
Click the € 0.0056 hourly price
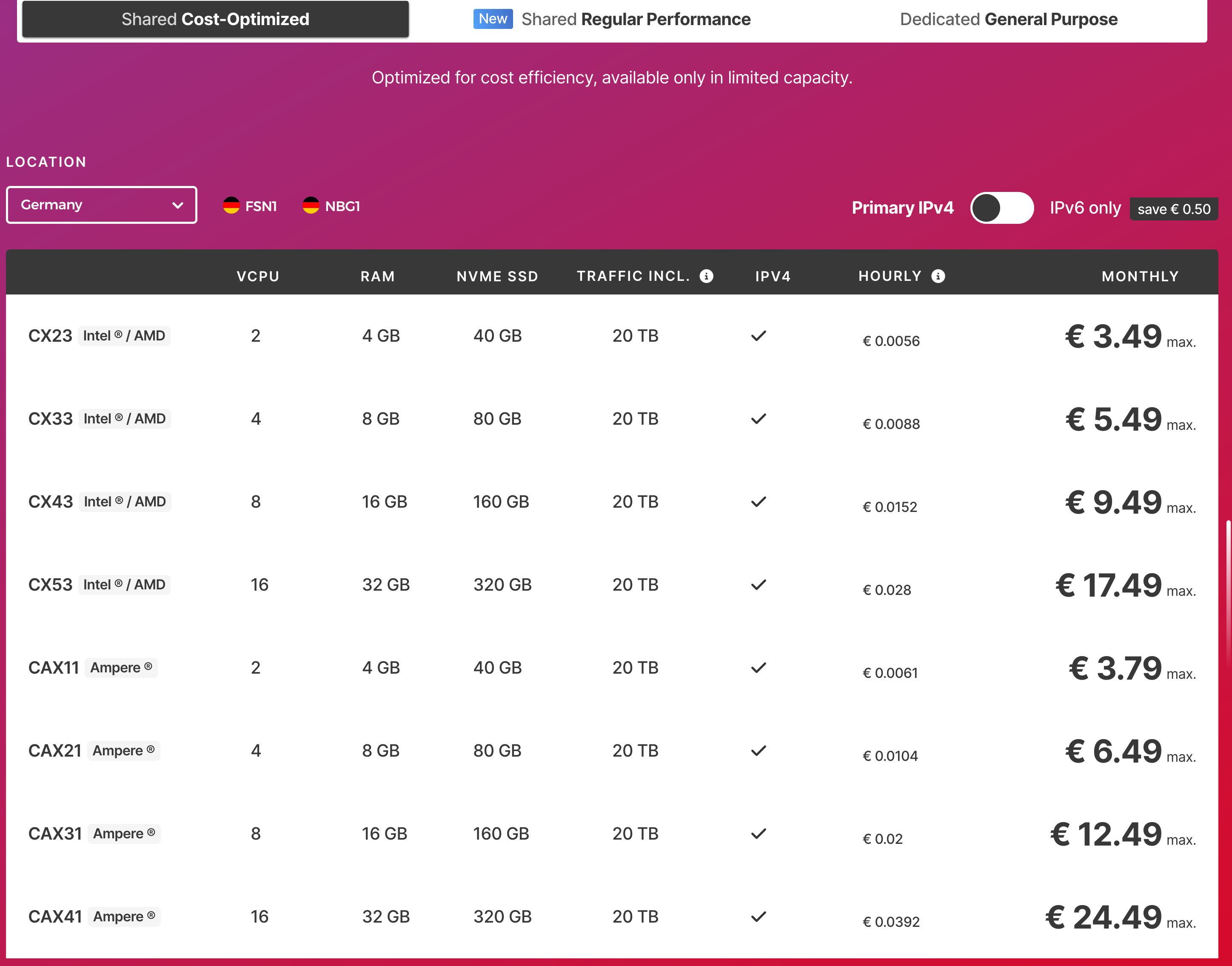click(891, 342)
